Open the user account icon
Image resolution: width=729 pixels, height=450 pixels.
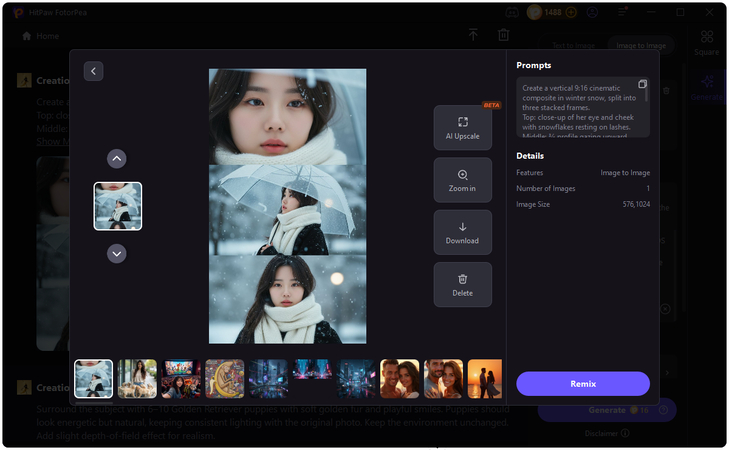(x=592, y=13)
